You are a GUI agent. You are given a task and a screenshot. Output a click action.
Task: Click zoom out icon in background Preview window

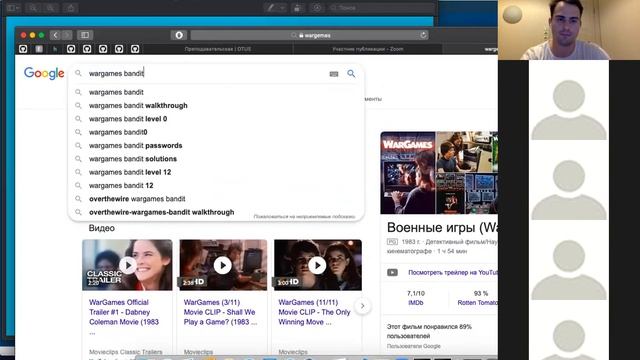(33, 7)
